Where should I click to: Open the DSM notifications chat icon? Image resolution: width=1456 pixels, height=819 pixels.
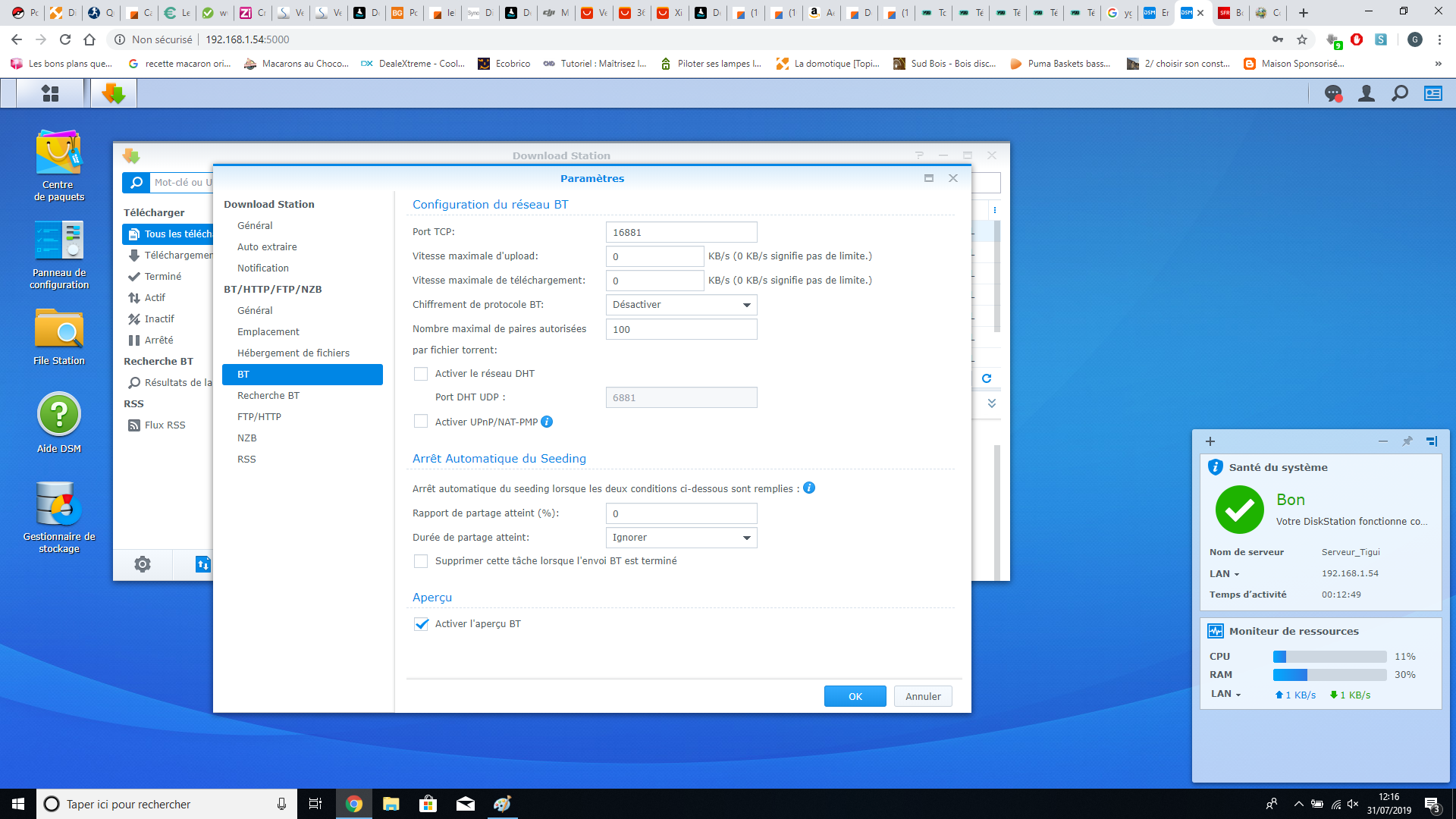1332,93
